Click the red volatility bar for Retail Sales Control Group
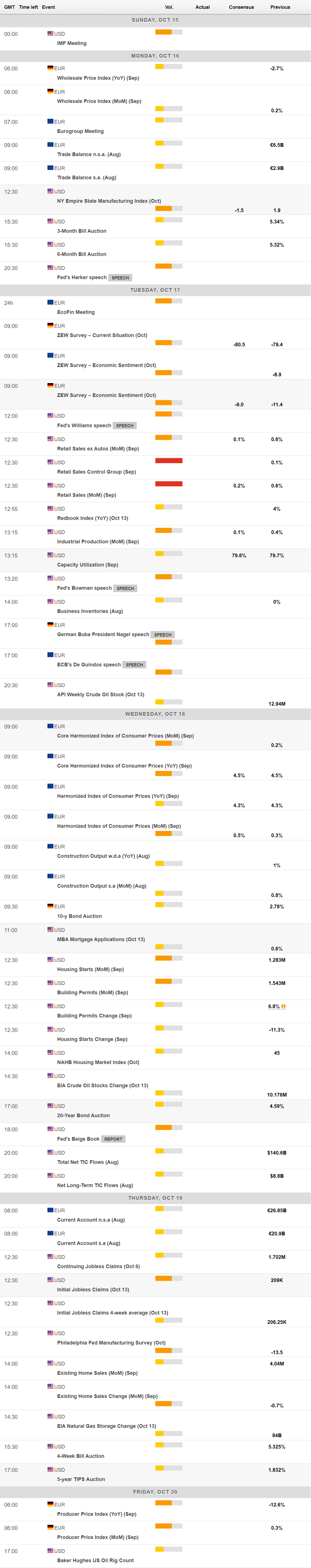Screen dimensions: 311x1568 click(169, 461)
